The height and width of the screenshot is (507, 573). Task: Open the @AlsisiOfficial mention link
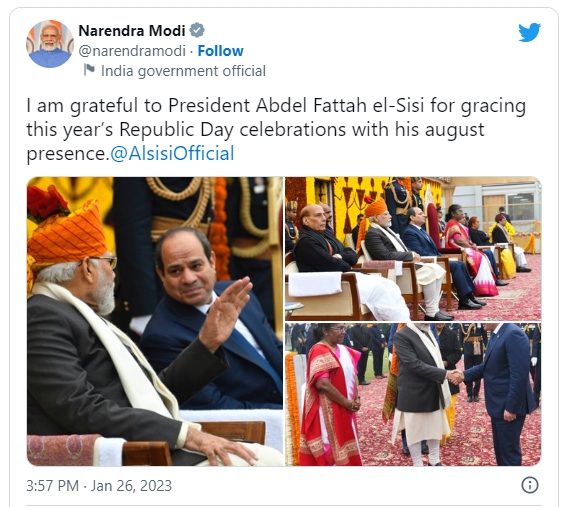point(172,153)
